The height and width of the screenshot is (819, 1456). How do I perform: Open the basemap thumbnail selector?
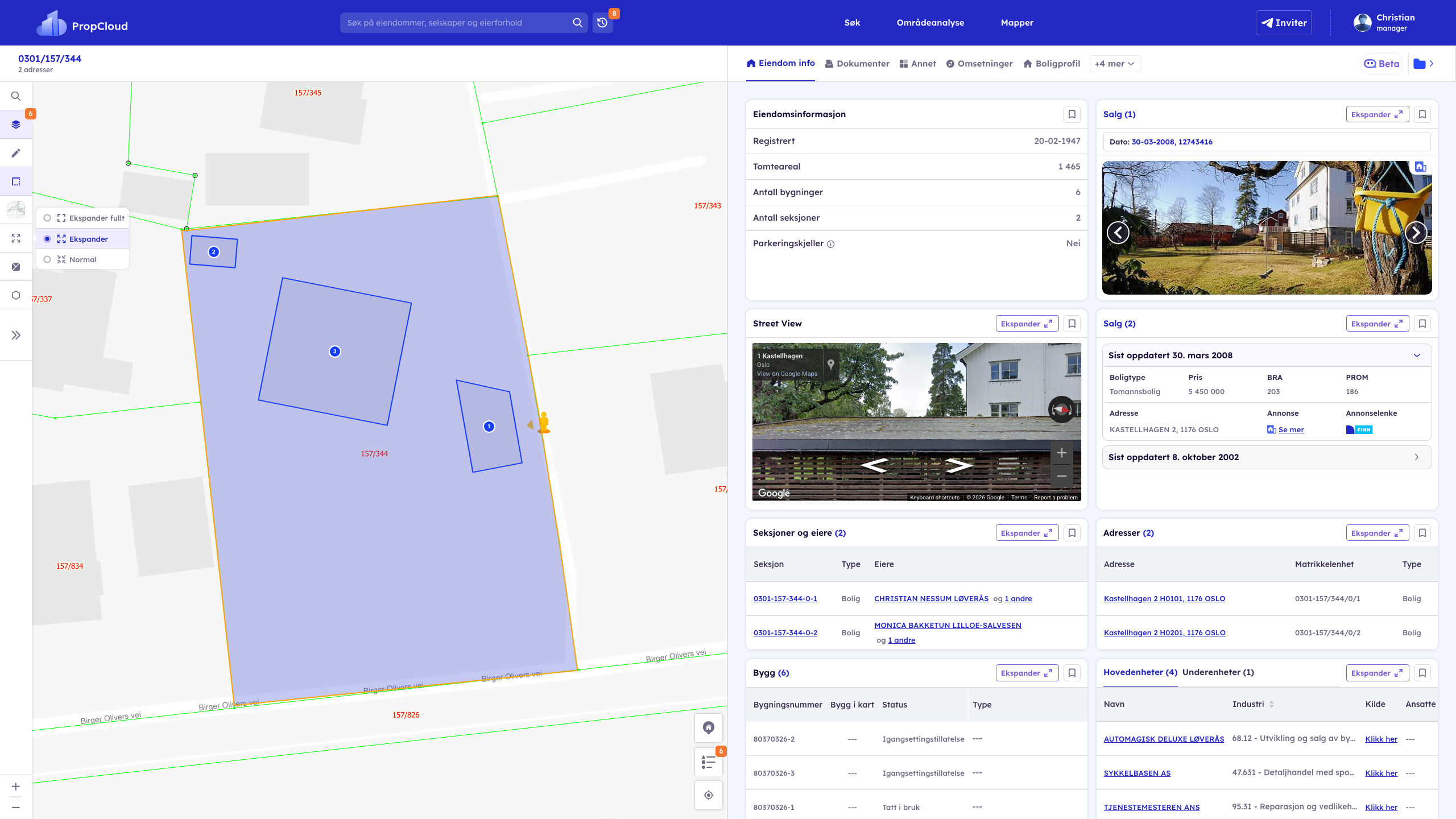coord(16,210)
